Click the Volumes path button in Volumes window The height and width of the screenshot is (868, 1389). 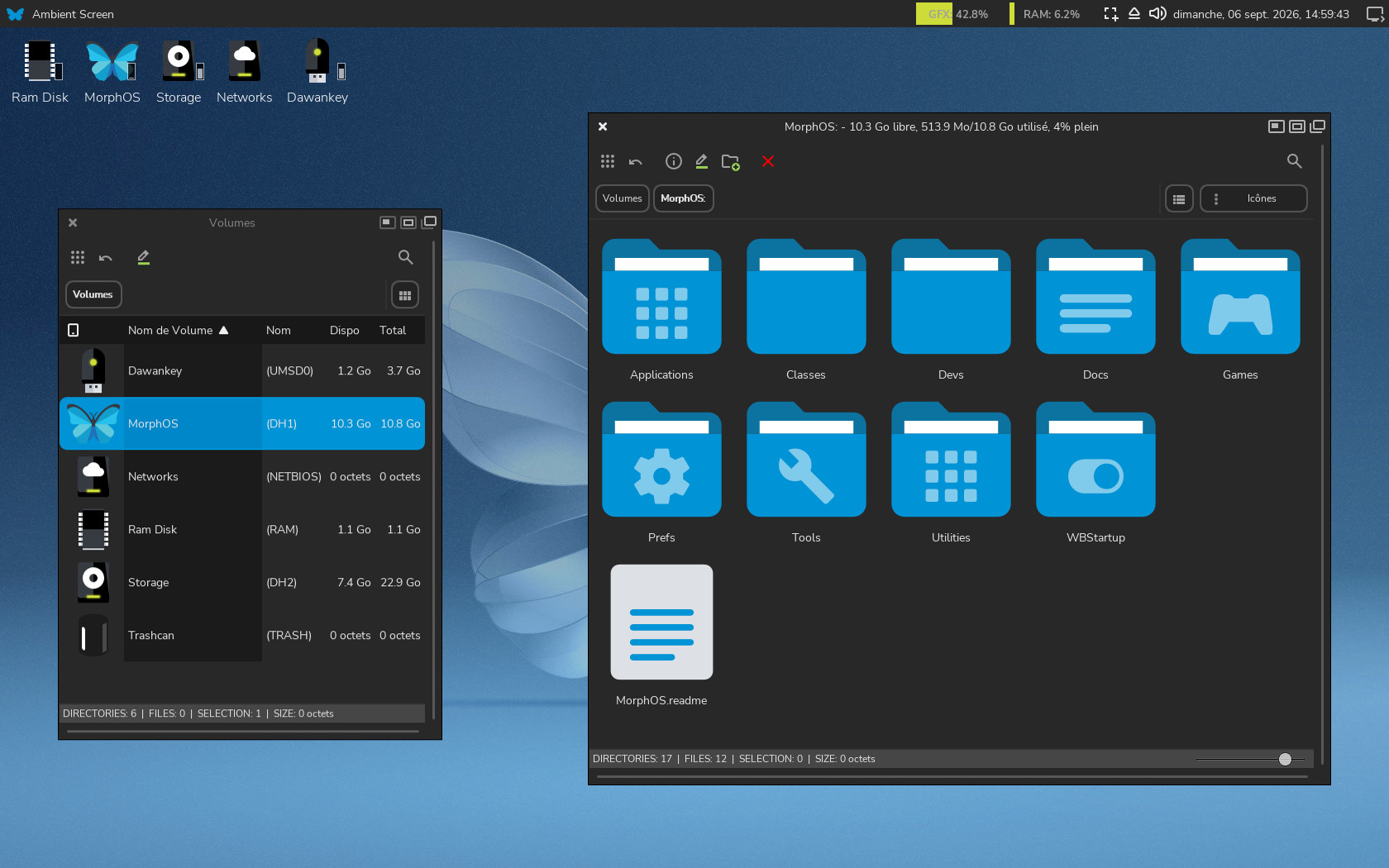93,294
